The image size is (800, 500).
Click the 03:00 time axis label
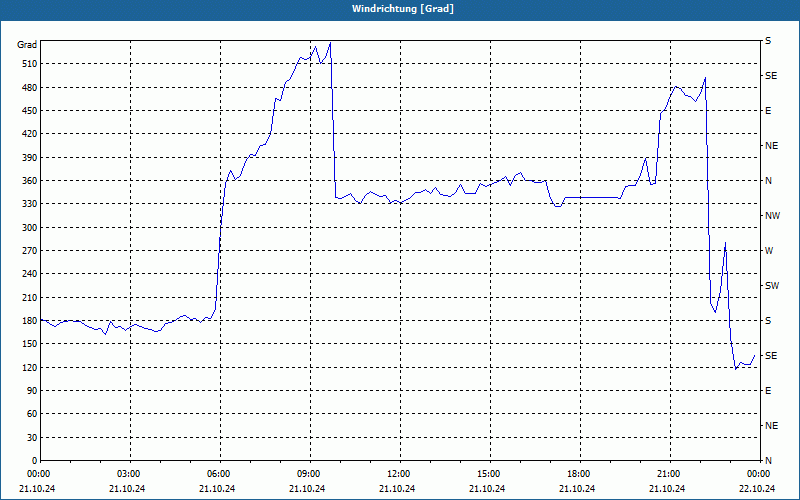131,474
